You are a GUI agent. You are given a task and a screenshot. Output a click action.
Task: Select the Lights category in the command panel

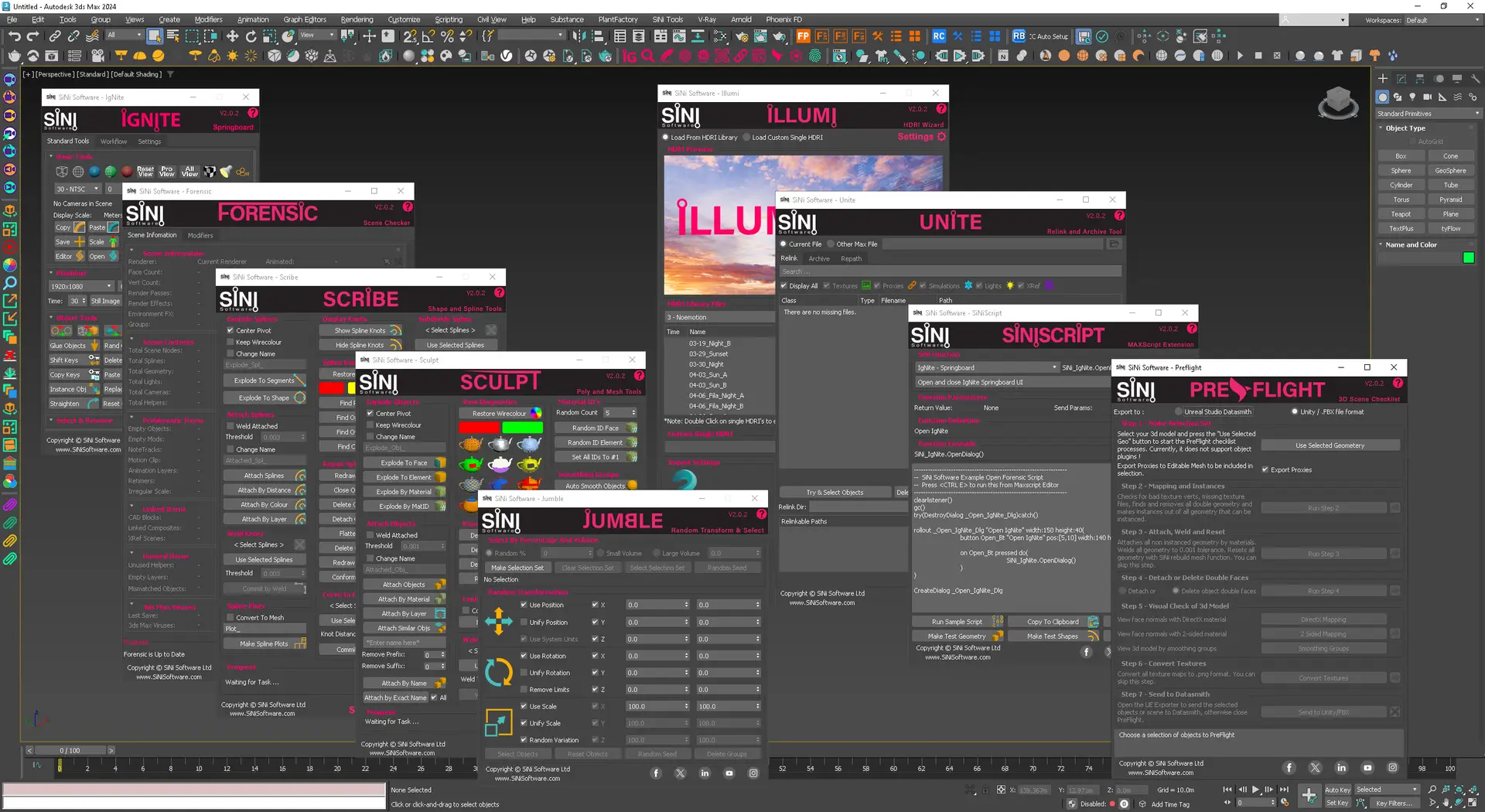1412,97
